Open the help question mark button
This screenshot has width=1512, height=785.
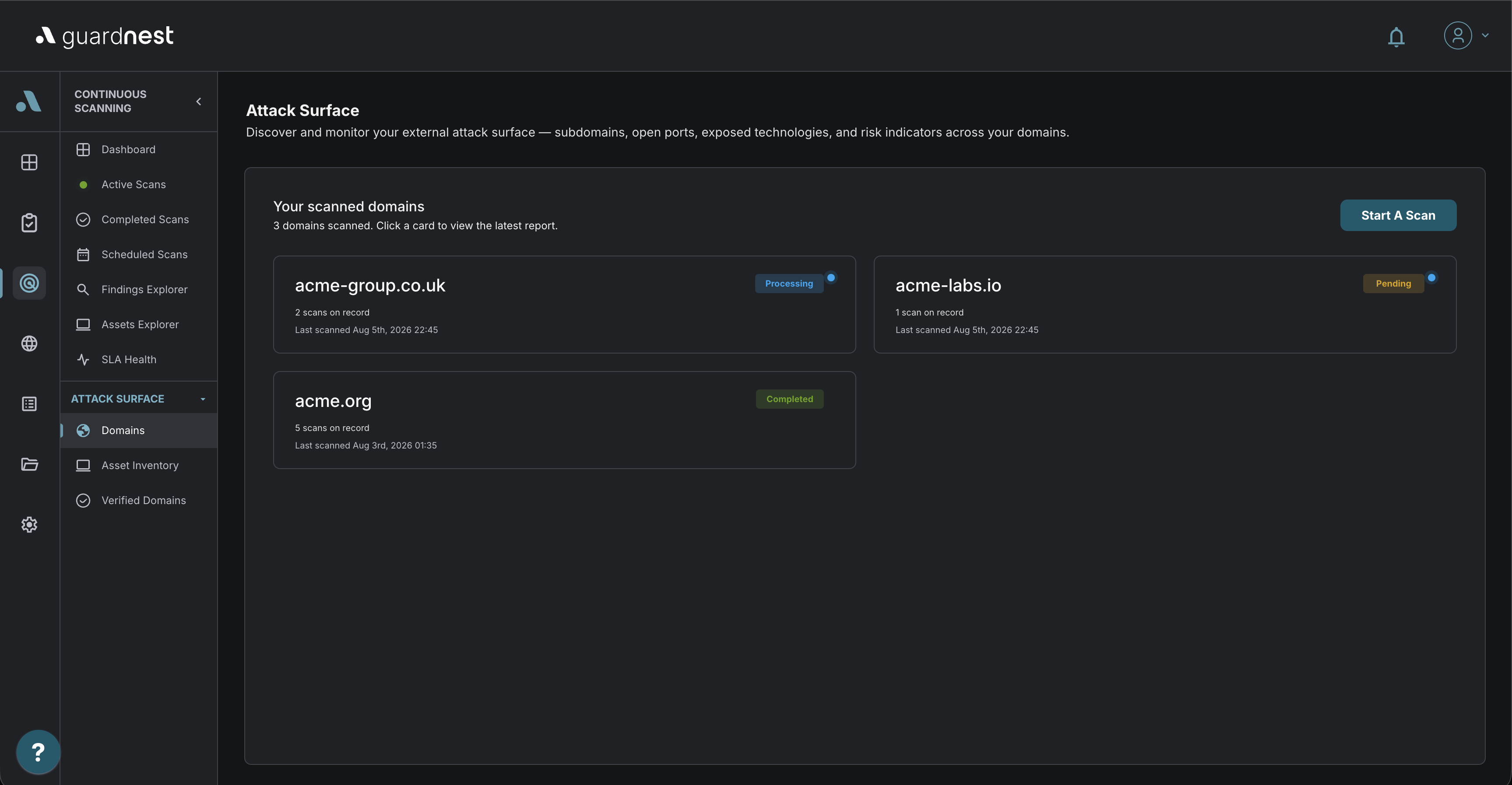[38, 752]
